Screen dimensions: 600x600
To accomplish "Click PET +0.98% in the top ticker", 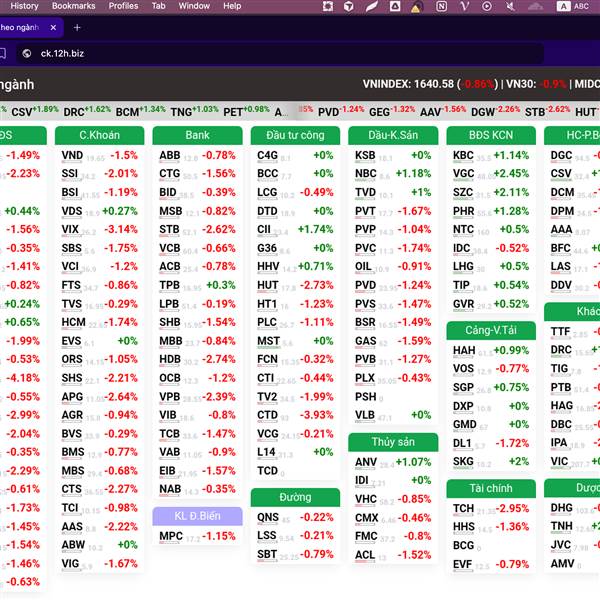I will pyautogui.click(x=246, y=111).
